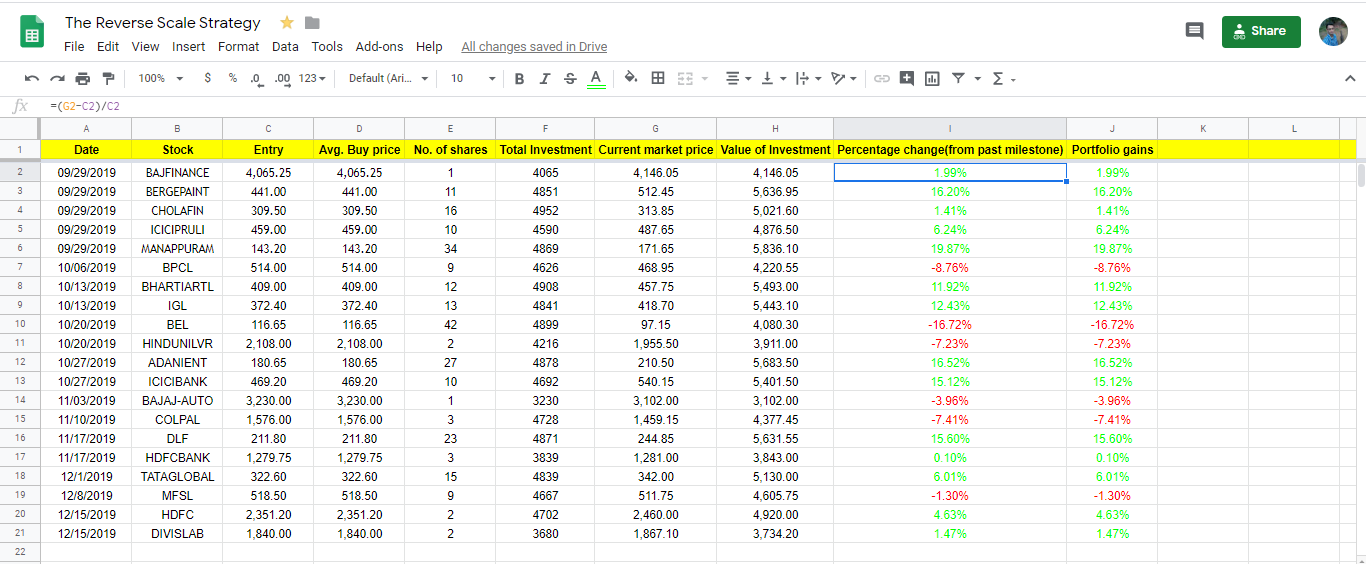Select the DIVISLAB cell
The image size is (1366, 564).
[x=177, y=534]
